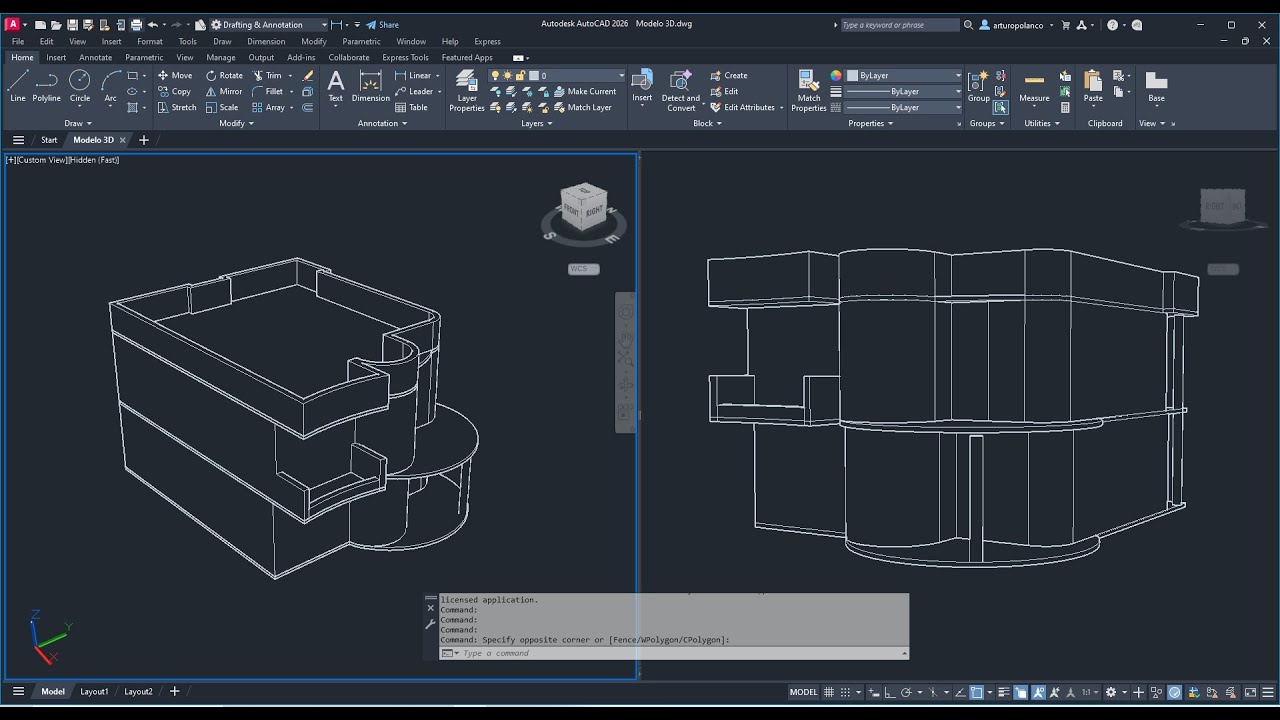Open the Drafting & Annotation workspace dropdown
Screen dimensions: 1280x720
(x=268, y=24)
